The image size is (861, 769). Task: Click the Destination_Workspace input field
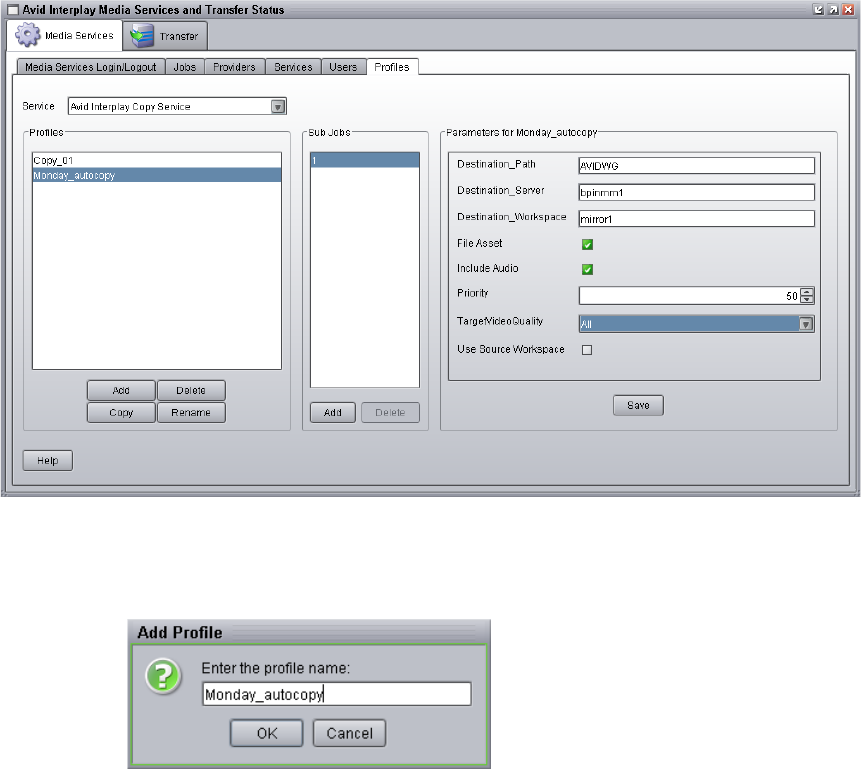pyautogui.click(x=696, y=219)
